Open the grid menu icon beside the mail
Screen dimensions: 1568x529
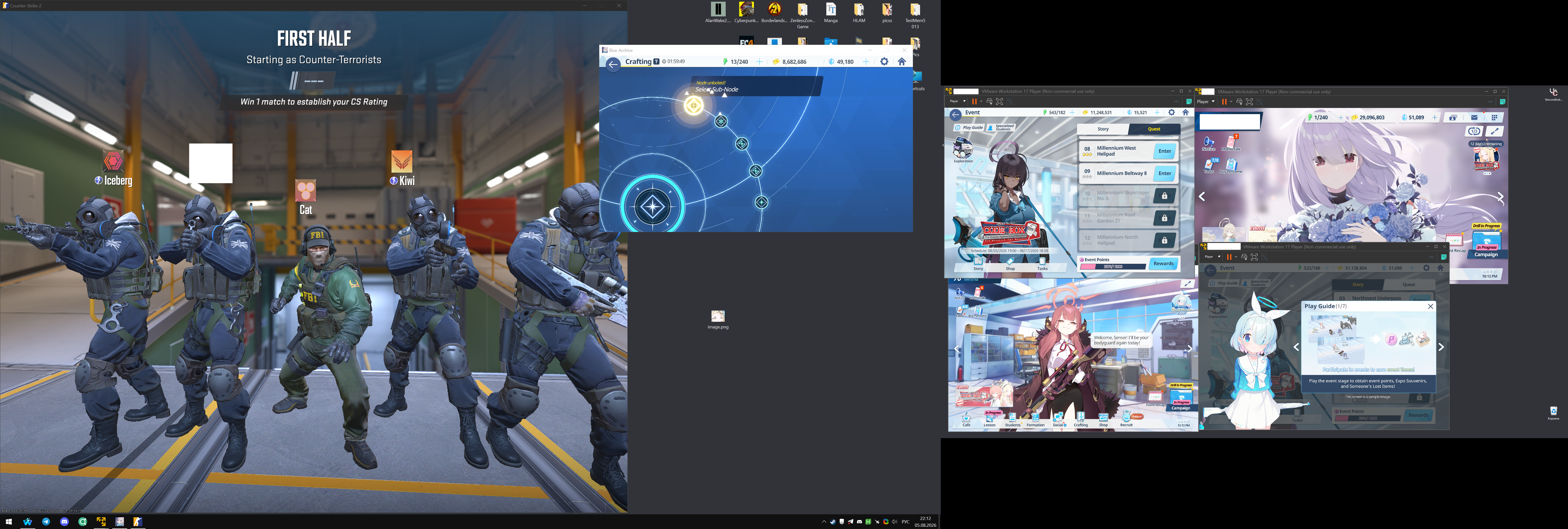coord(1494,118)
